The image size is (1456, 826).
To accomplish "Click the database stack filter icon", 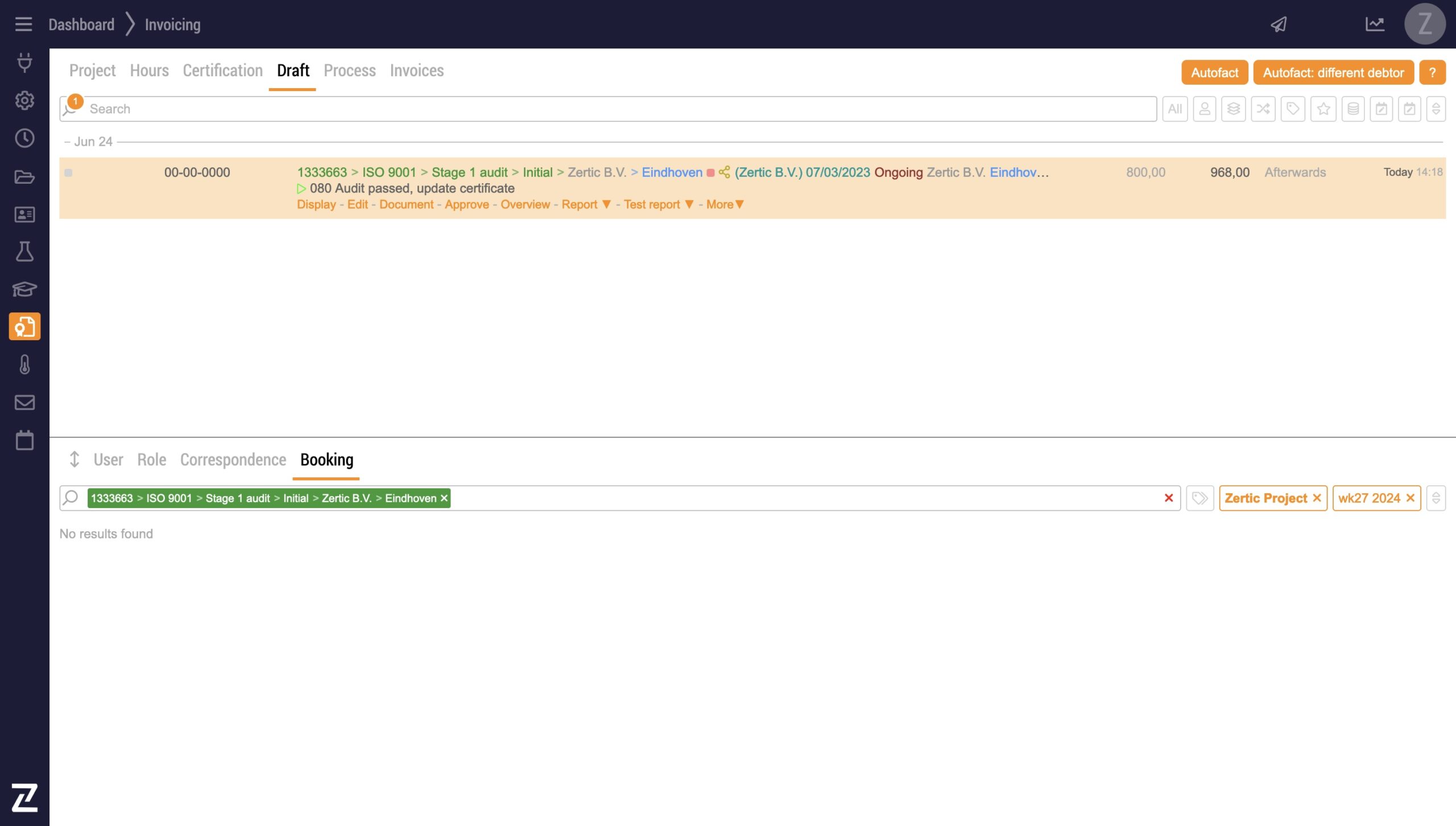I will 1353,109.
